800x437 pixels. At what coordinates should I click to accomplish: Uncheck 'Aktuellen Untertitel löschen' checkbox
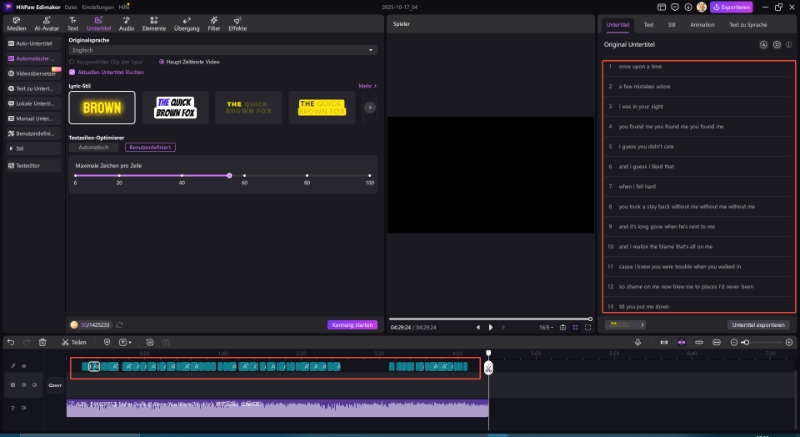71,72
